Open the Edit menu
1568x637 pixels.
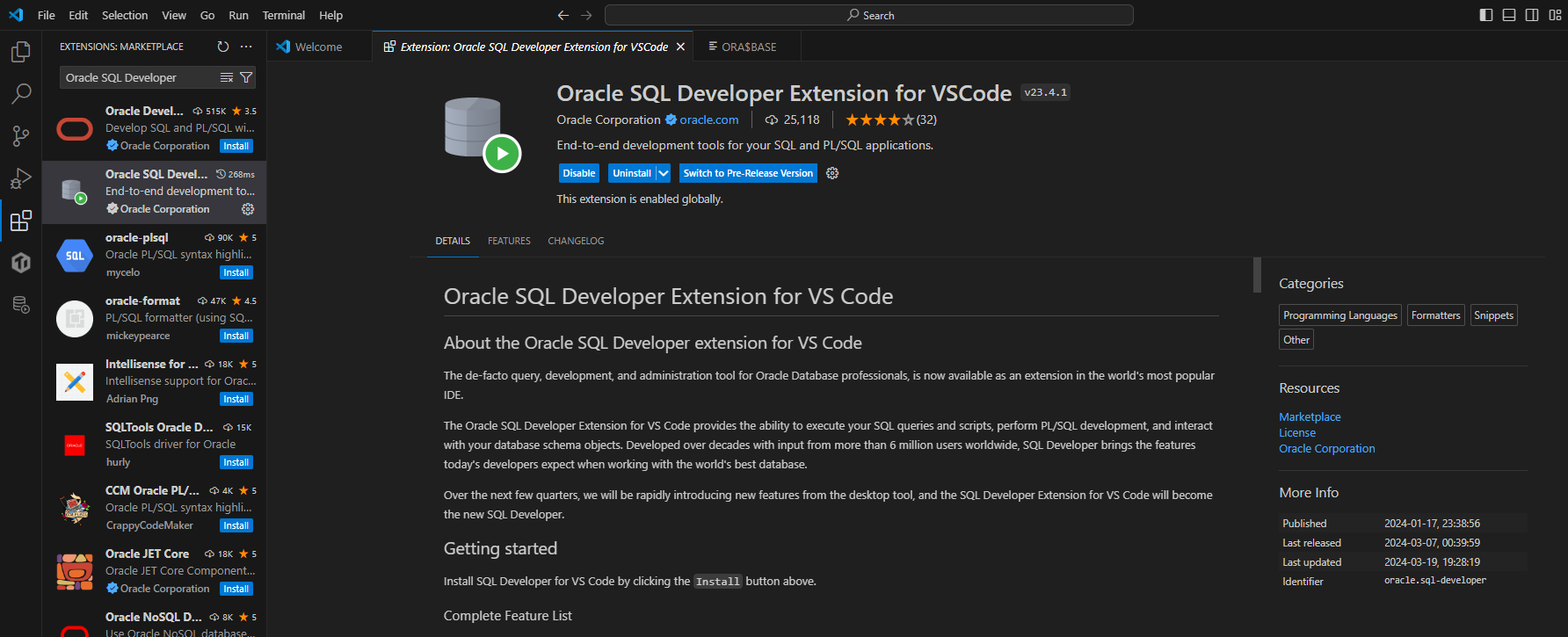tap(78, 15)
